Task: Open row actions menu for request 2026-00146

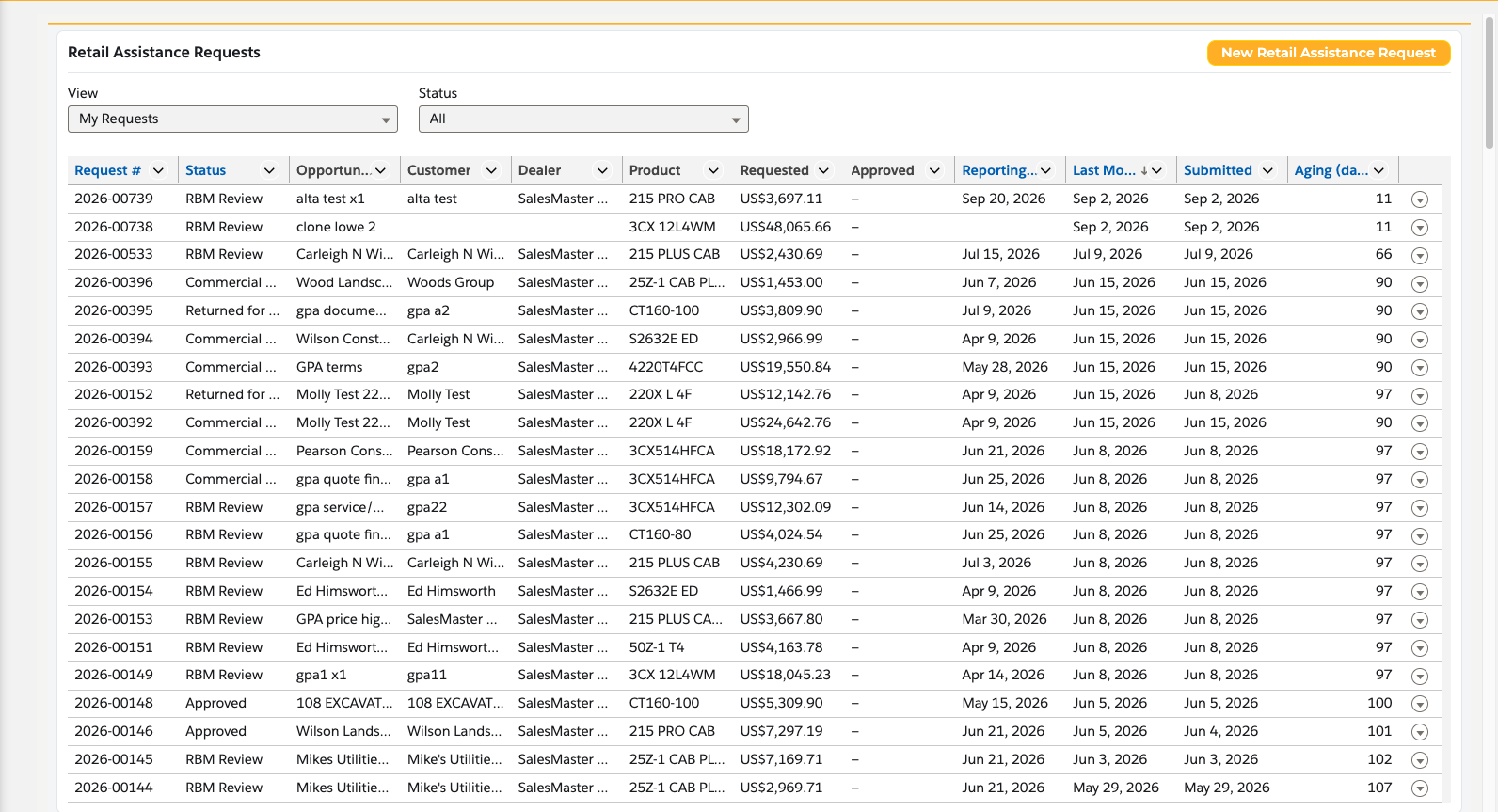Action: coord(1420,732)
